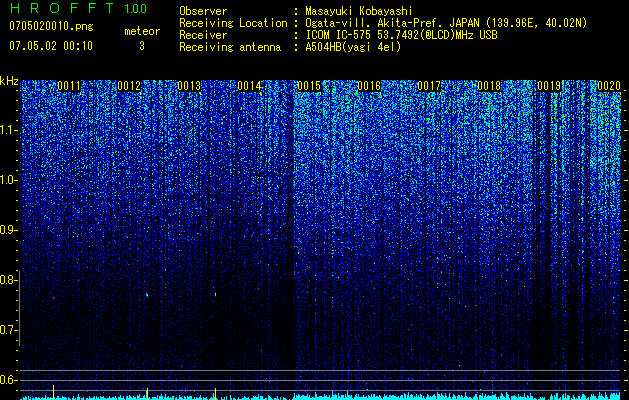Select observer name Masayuki Kobayashi
The height and width of the screenshot is (400, 629).
359,11
